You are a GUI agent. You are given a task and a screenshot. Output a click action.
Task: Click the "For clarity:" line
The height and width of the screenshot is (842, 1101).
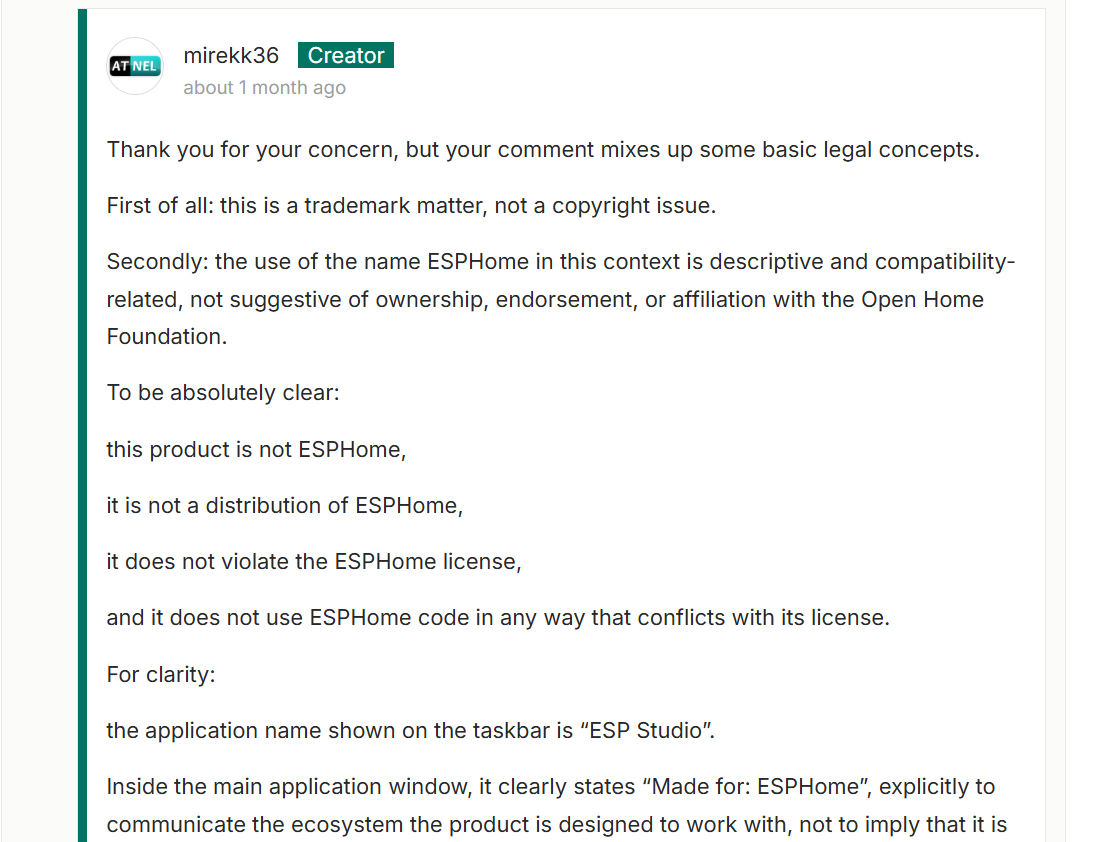click(x=161, y=675)
